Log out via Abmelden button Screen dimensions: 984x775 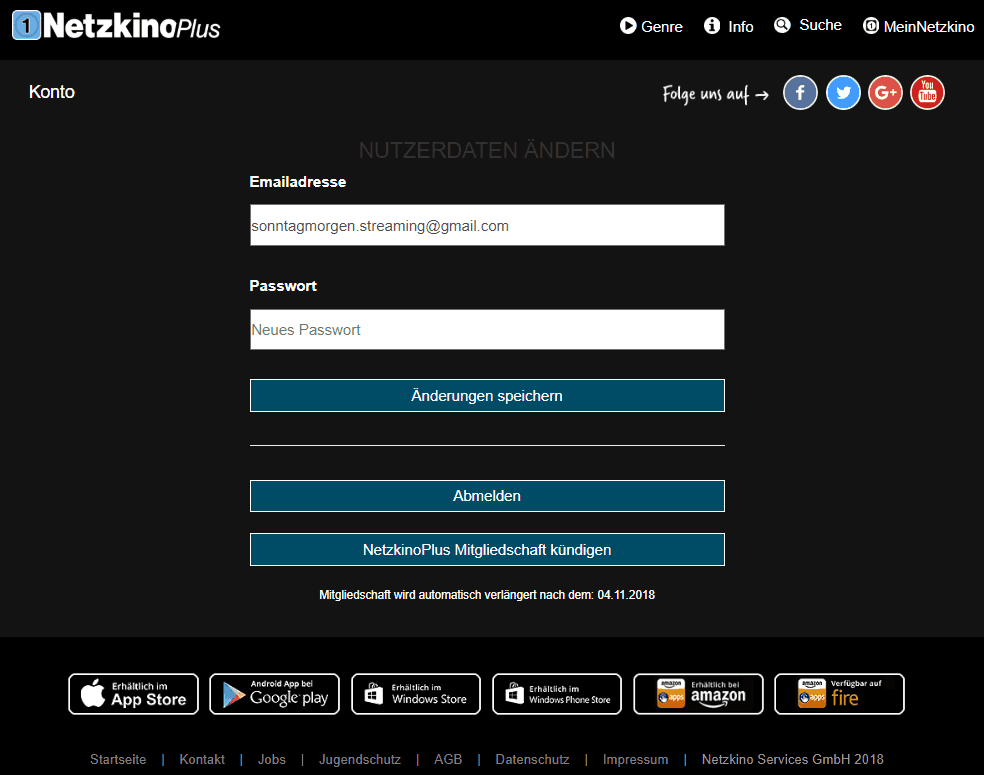[x=487, y=496]
